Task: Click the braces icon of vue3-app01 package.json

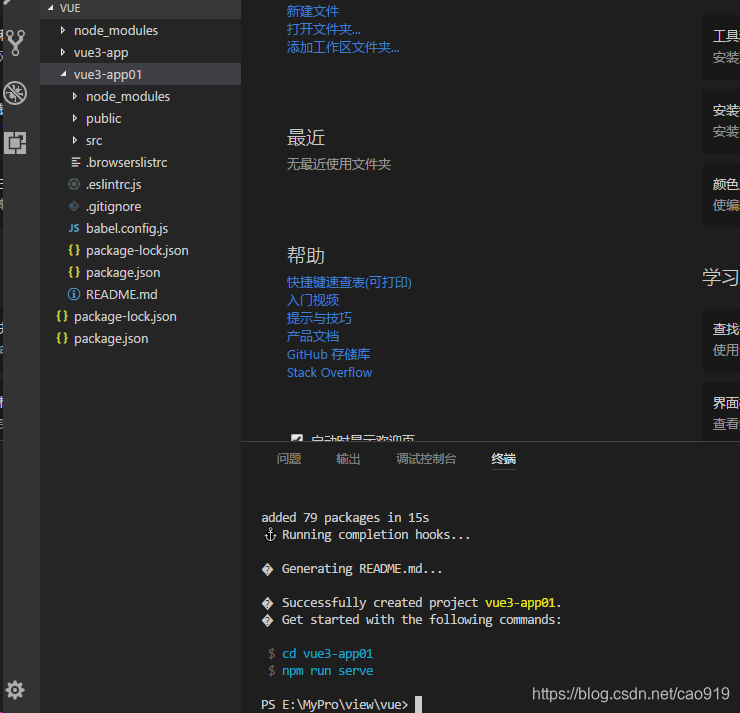Action: point(74,272)
